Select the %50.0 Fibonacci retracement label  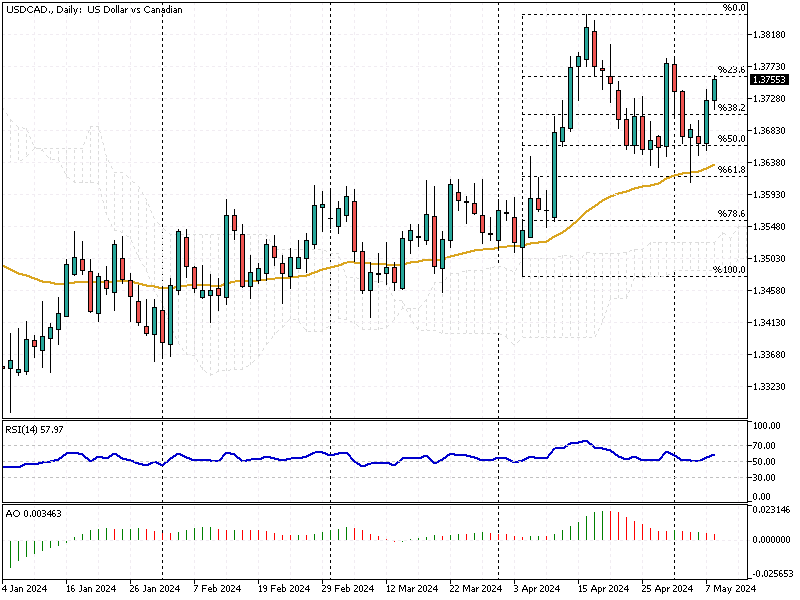[x=732, y=139]
